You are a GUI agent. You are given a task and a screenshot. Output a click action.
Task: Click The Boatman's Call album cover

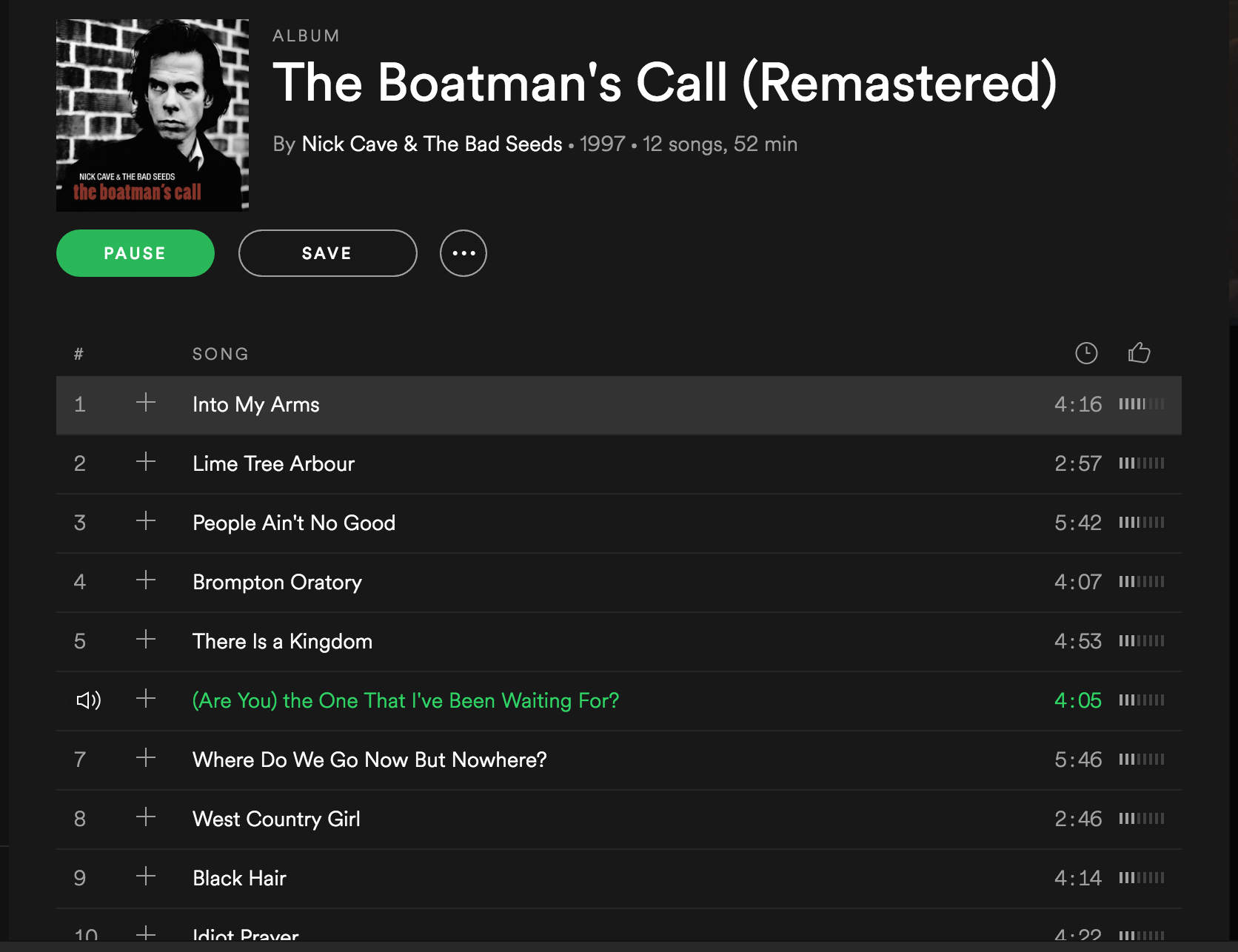[153, 115]
